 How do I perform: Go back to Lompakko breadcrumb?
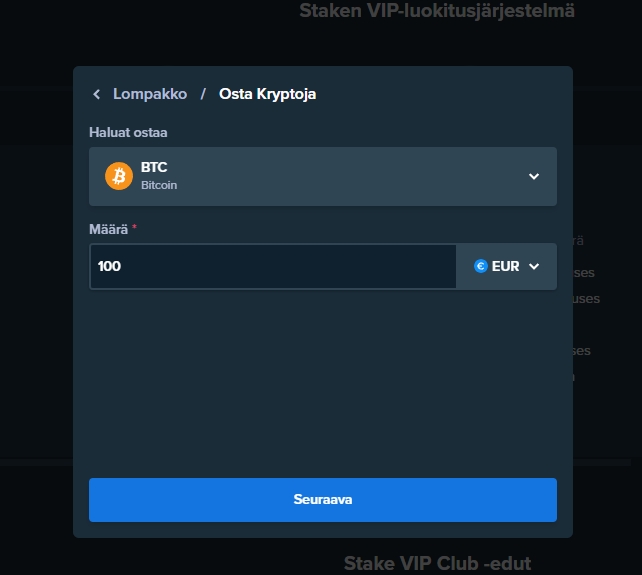(150, 94)
